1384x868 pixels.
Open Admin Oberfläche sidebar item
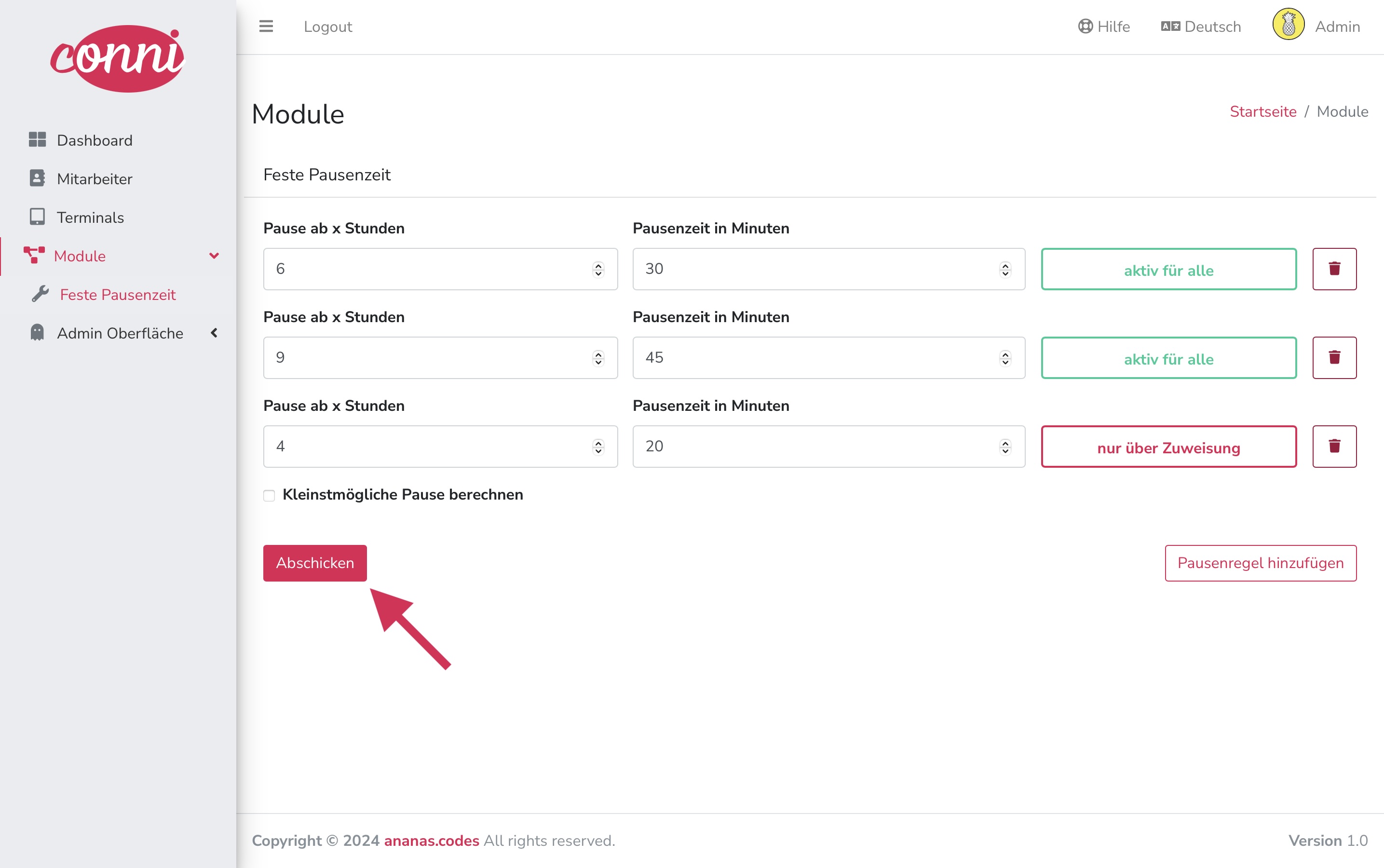(118, 332)
